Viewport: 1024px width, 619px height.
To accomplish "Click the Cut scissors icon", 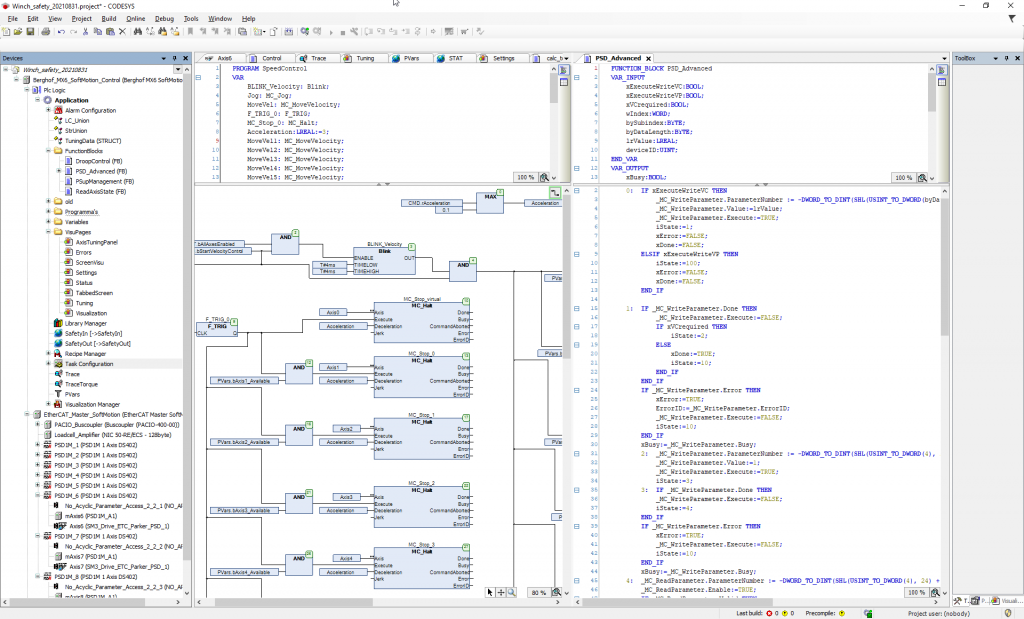I will (x=86, y=31).
